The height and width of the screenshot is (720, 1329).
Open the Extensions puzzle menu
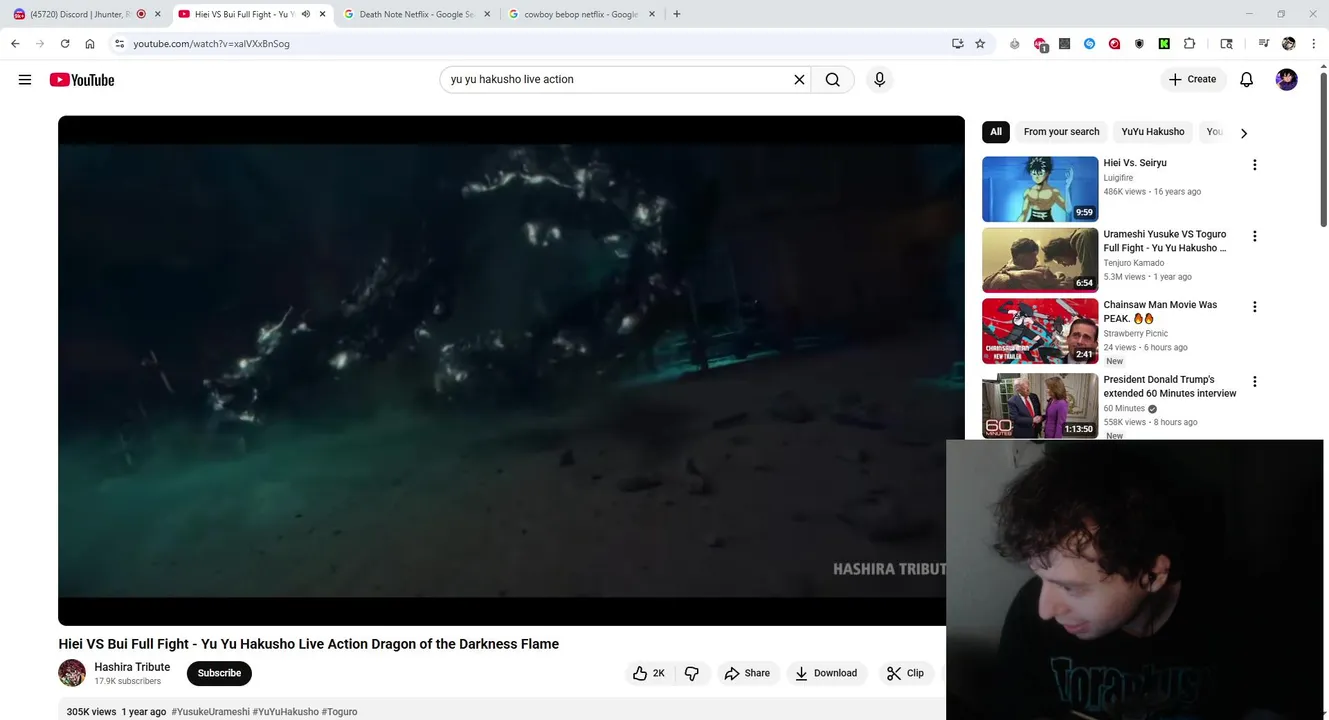point(1189,44)
